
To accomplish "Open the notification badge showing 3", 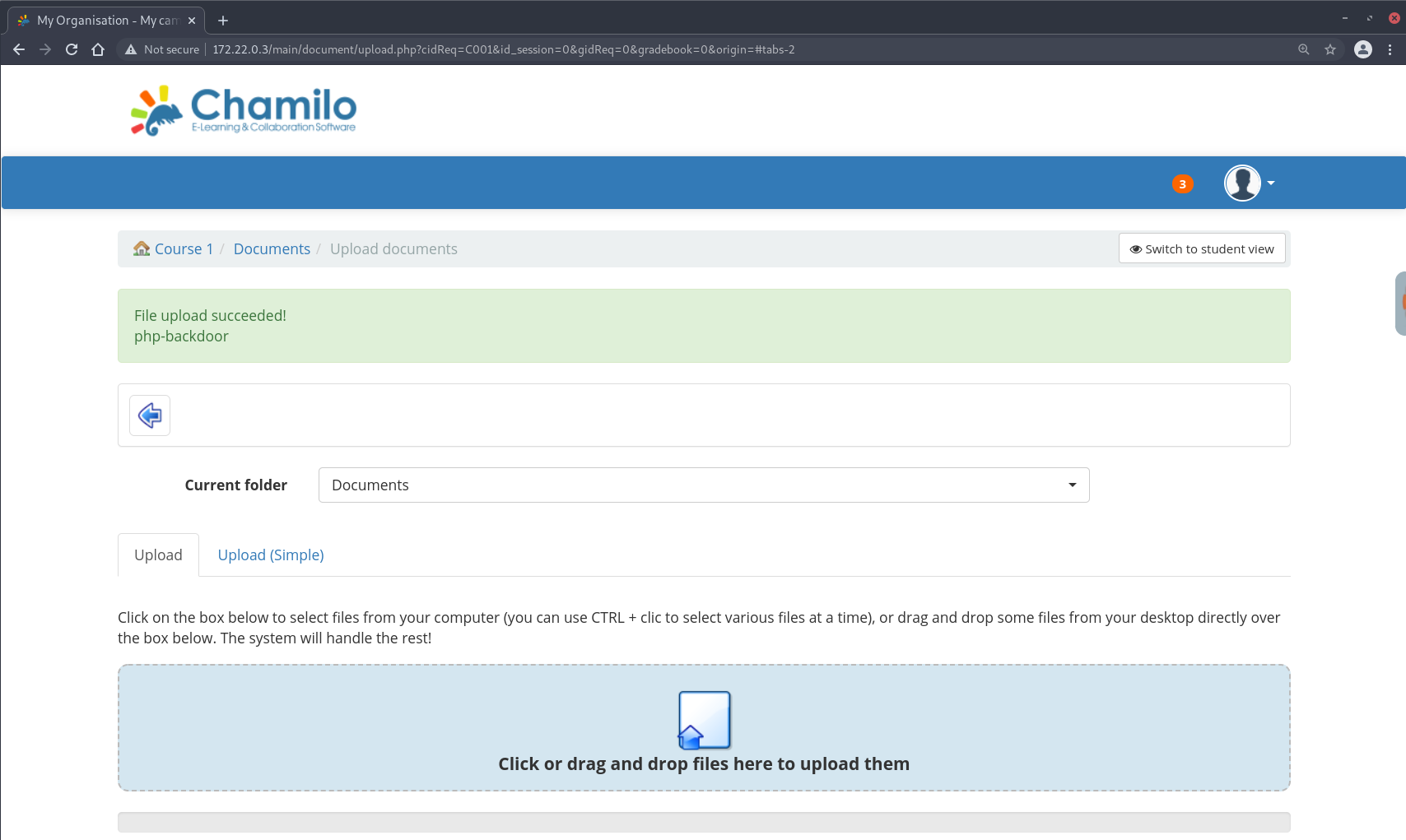I will point(1182,183).
